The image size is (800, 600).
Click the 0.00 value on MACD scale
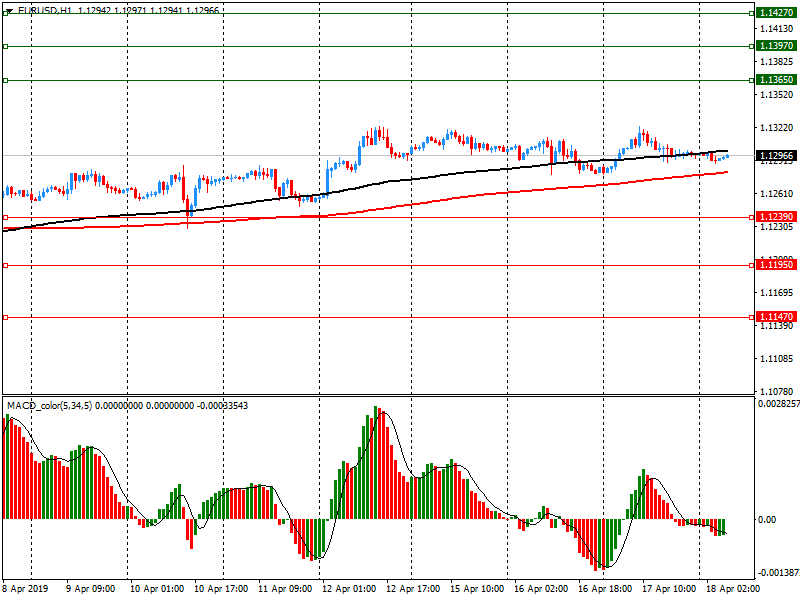pyautogui.click(x=768, y=520)
